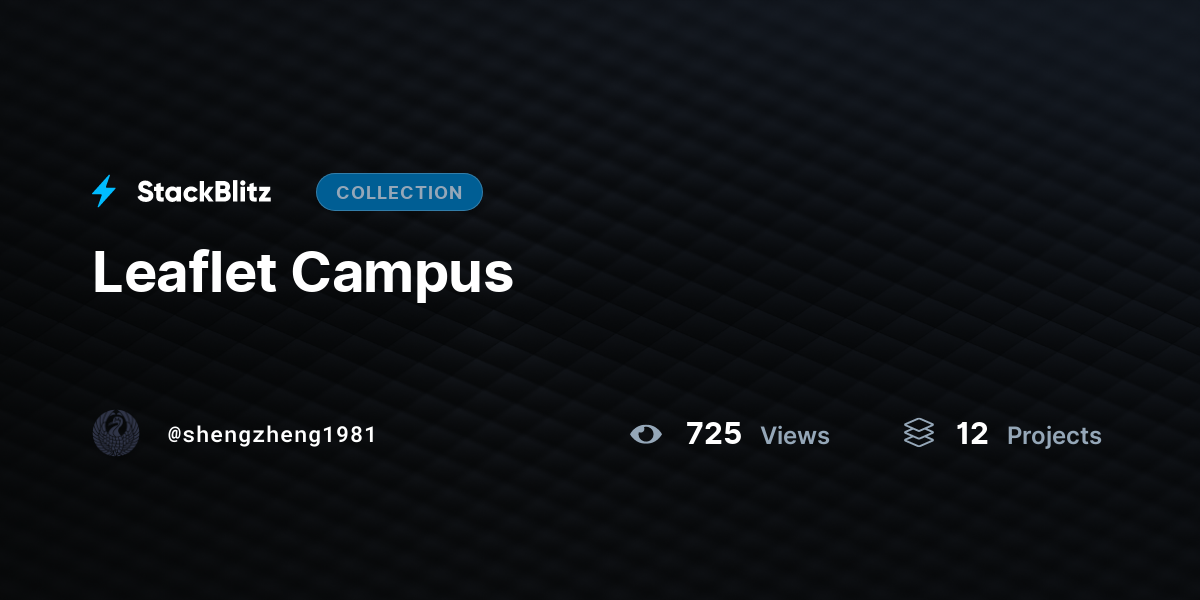1200x600 pixels.
Task: Click the 725 view count number
Action: click(714, 434)
